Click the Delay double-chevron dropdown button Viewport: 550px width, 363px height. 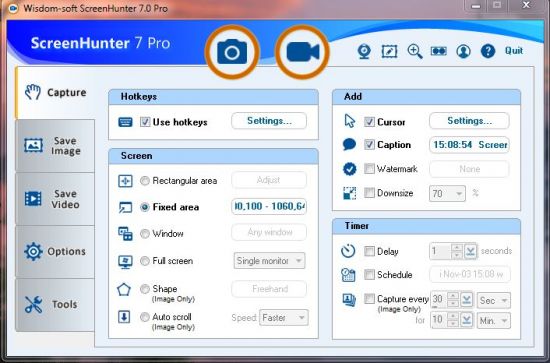470,251
